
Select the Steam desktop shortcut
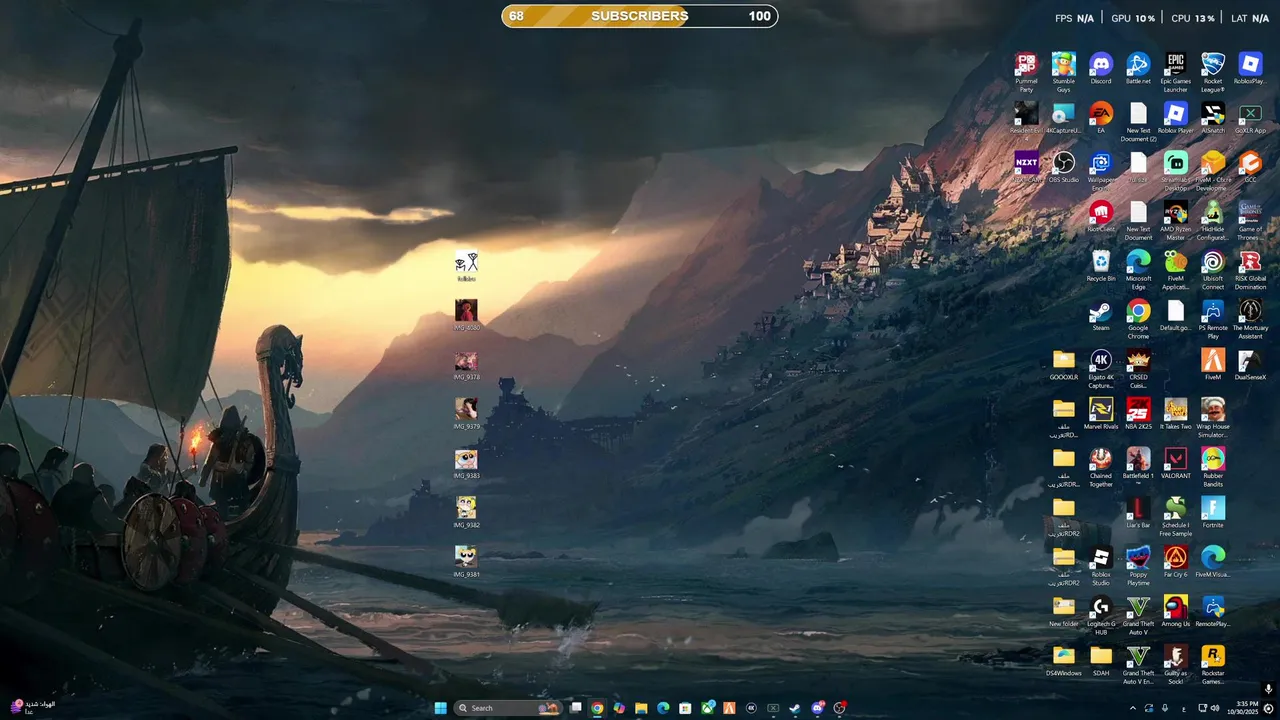[1101, 313]
